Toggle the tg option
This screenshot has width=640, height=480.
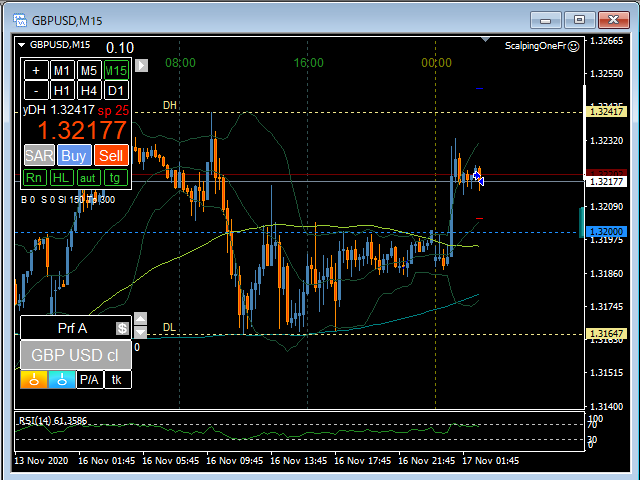(116, 178)
